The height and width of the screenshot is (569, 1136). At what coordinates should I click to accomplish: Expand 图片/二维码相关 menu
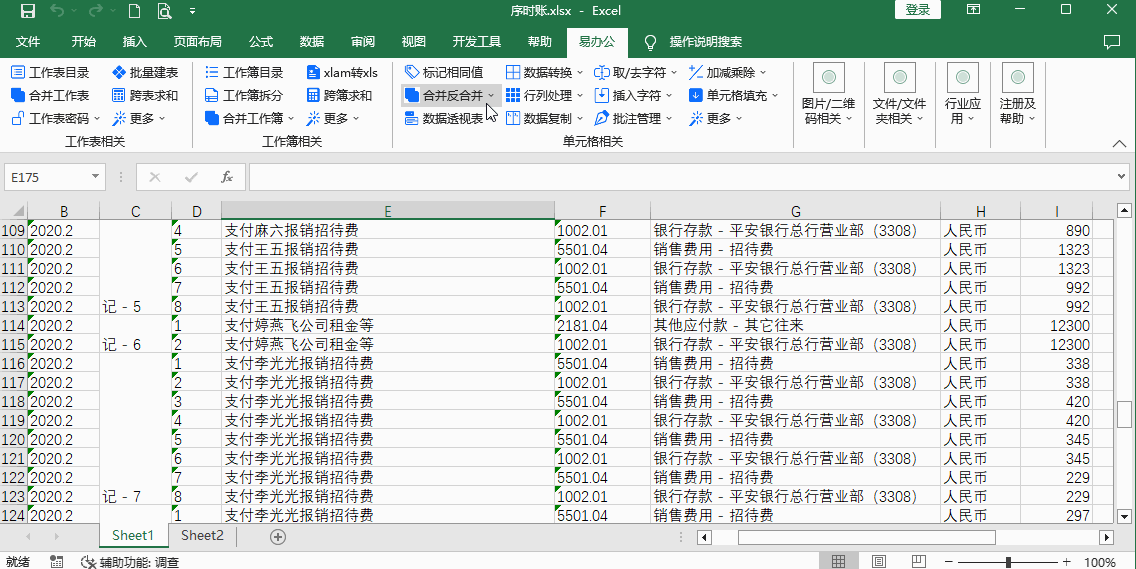pyautogui.click(x=829, y=95)
